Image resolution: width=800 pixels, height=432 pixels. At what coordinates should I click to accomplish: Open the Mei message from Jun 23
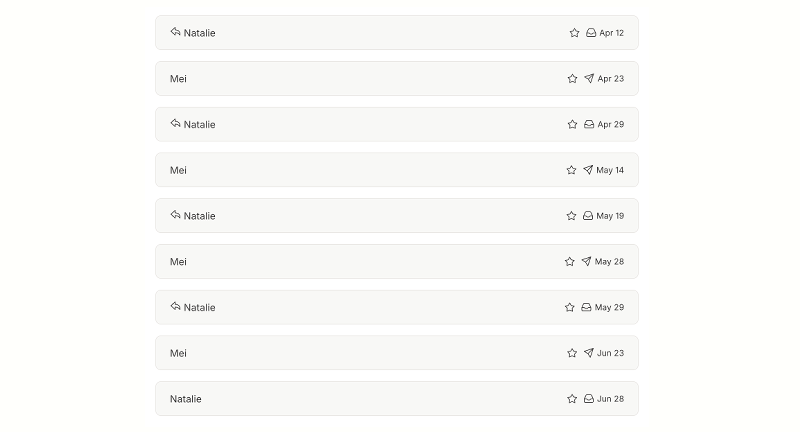(397, 353)
